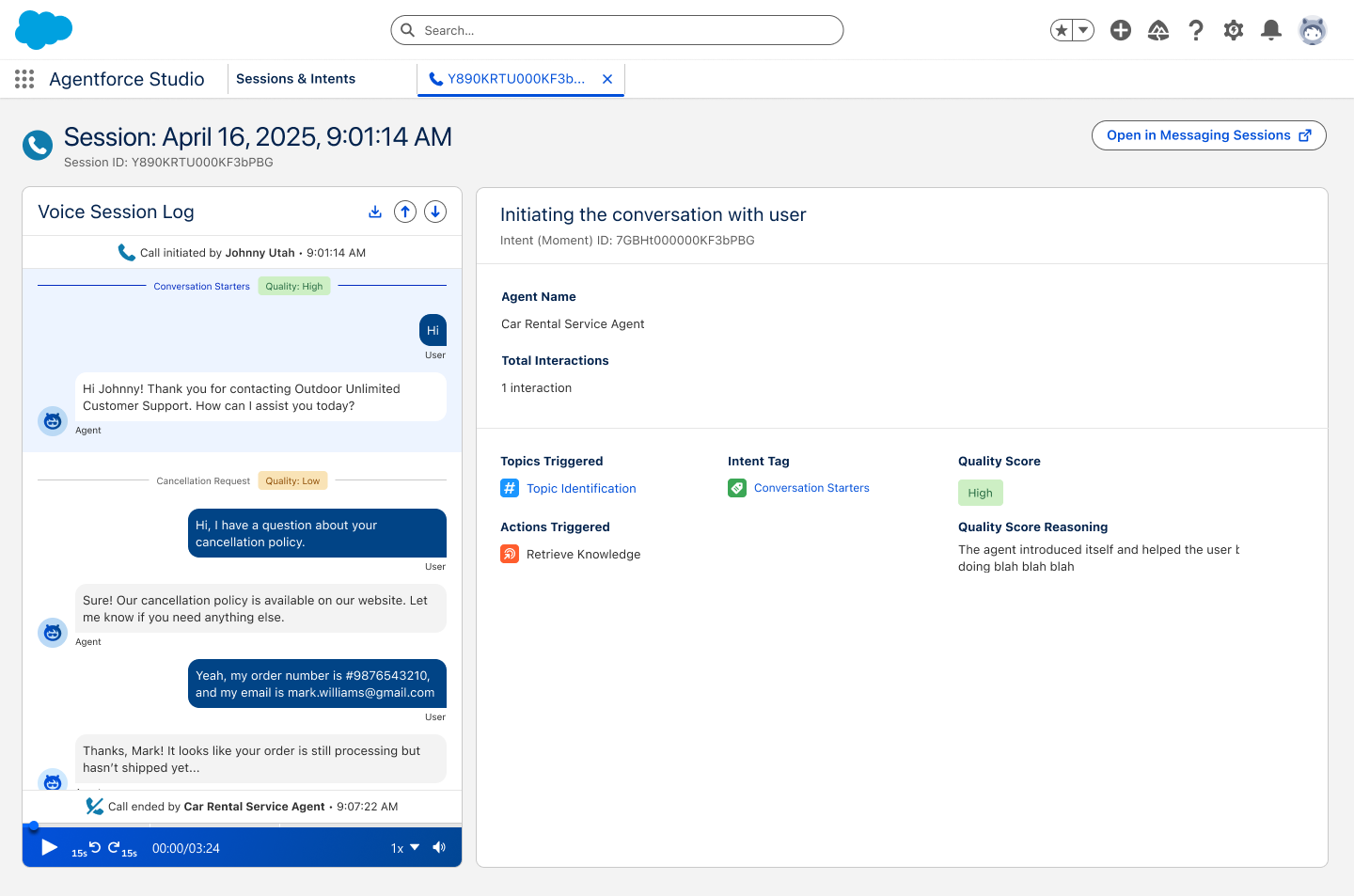
Task: Switch to the Sessions & Intents tab
Action: [x=295, y=79]
